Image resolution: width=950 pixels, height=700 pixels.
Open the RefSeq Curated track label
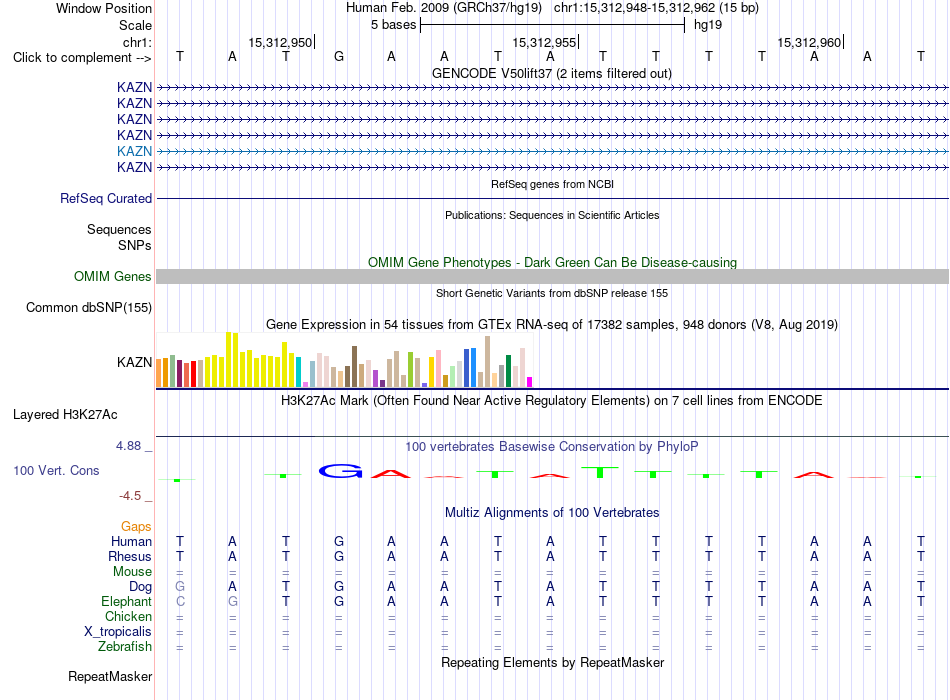(106, 198)
